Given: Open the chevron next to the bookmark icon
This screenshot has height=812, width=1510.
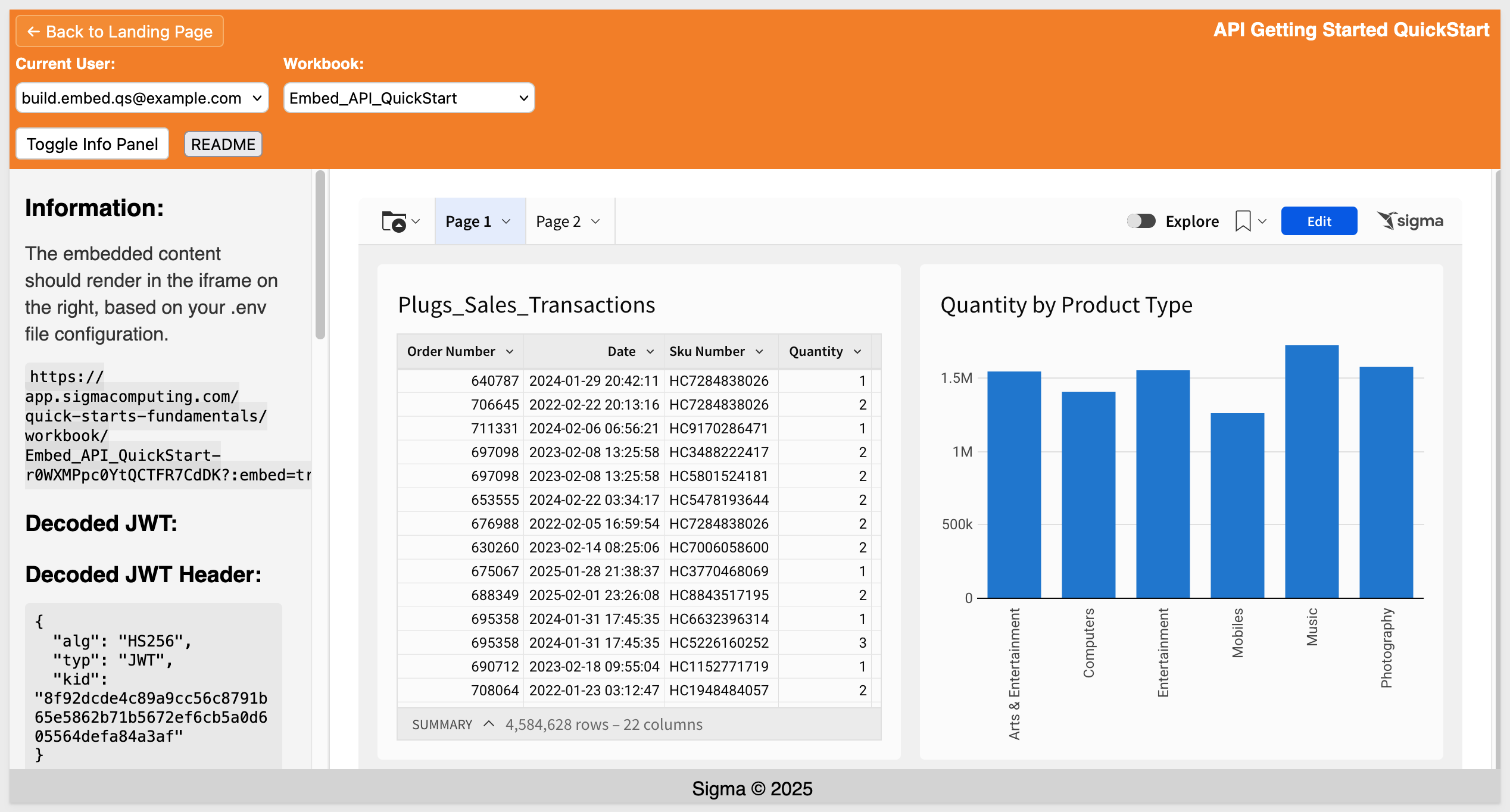Looking at the screenshot, I should [1262, 221].
